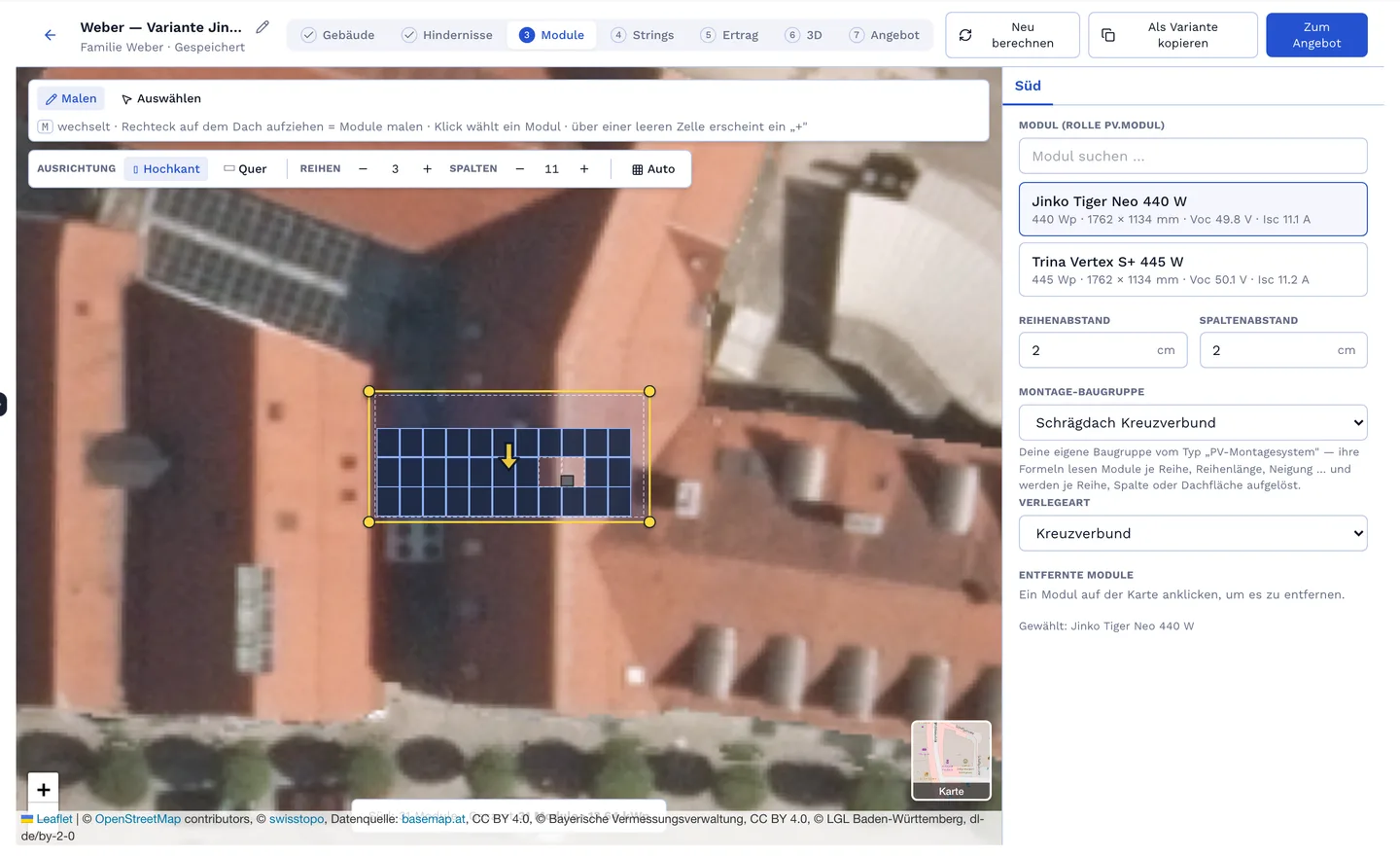Open the basemap.at link
Image resolution: width=1400 pixels, height=857 pixels.
434,819
